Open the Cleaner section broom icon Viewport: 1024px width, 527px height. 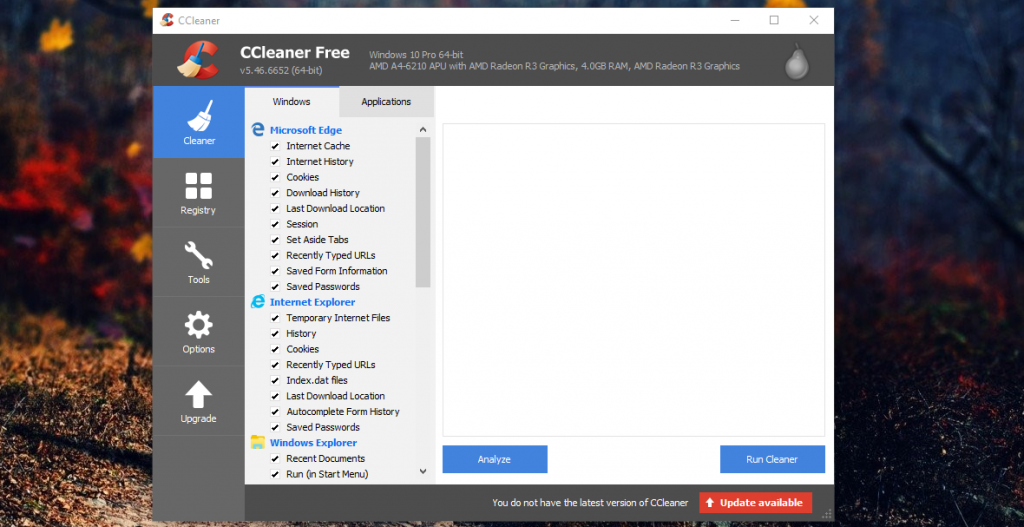coord(198,115)
